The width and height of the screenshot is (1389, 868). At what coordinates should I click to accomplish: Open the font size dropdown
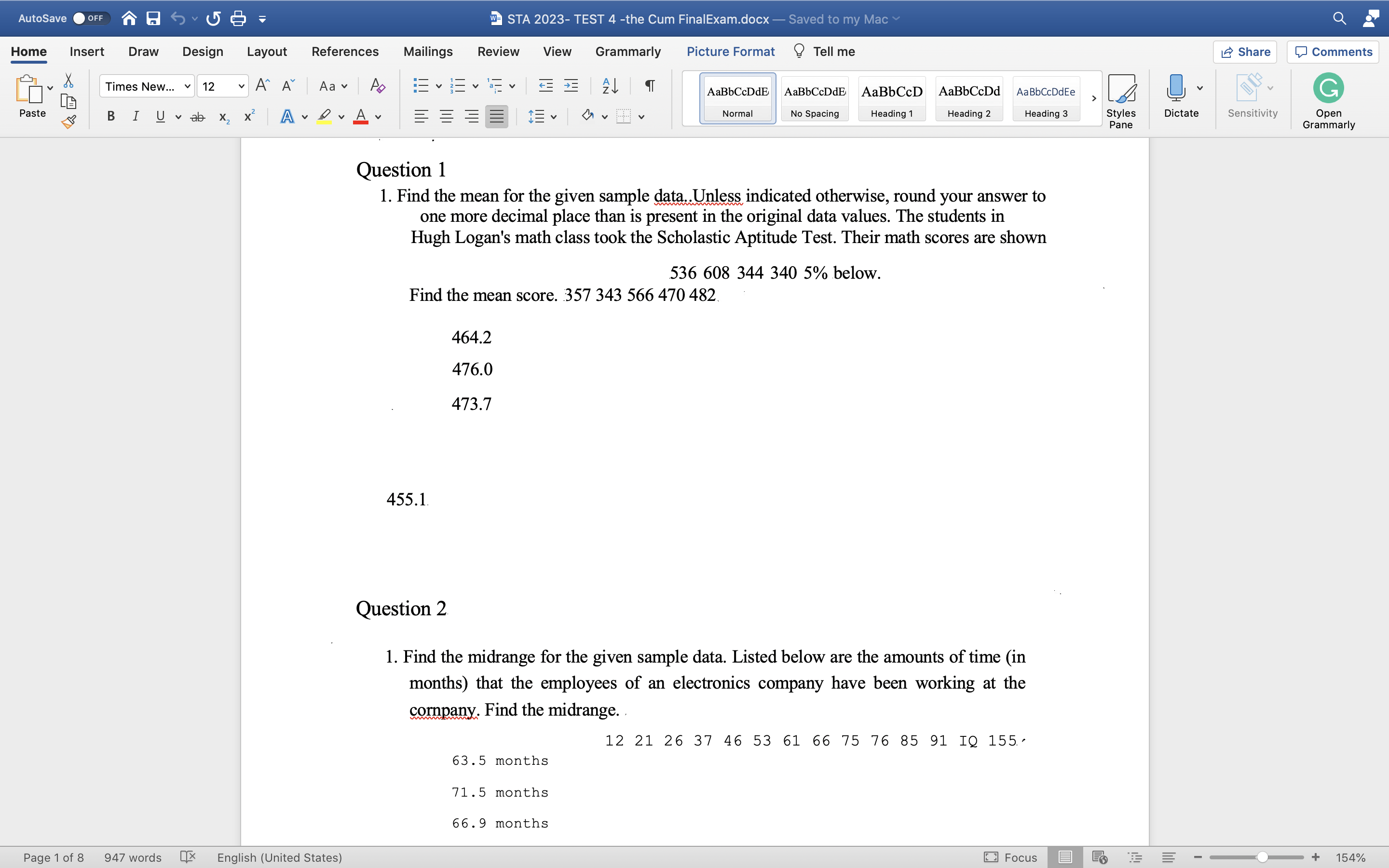point(241,85)
